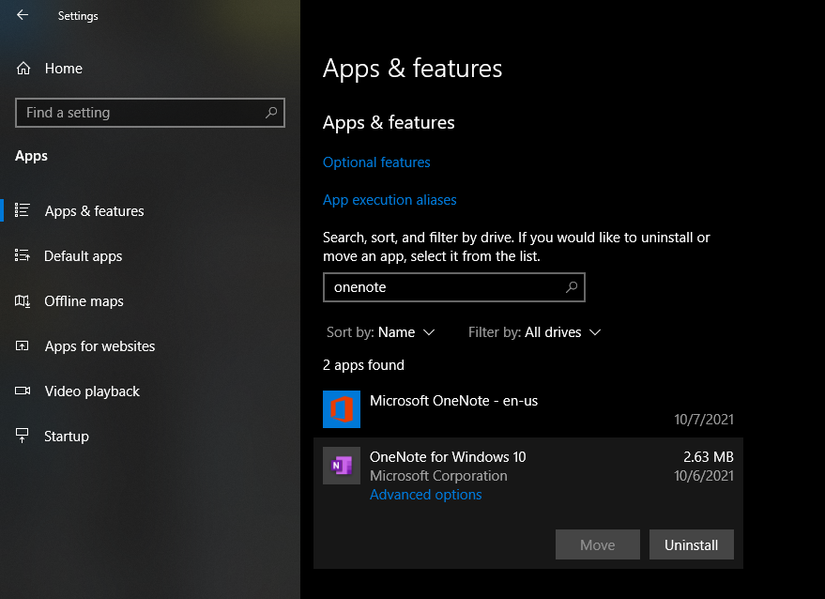Click the Default apps icon
Image resolution: width=825 pixels, height=599 pixels.
tap(22, 256)
